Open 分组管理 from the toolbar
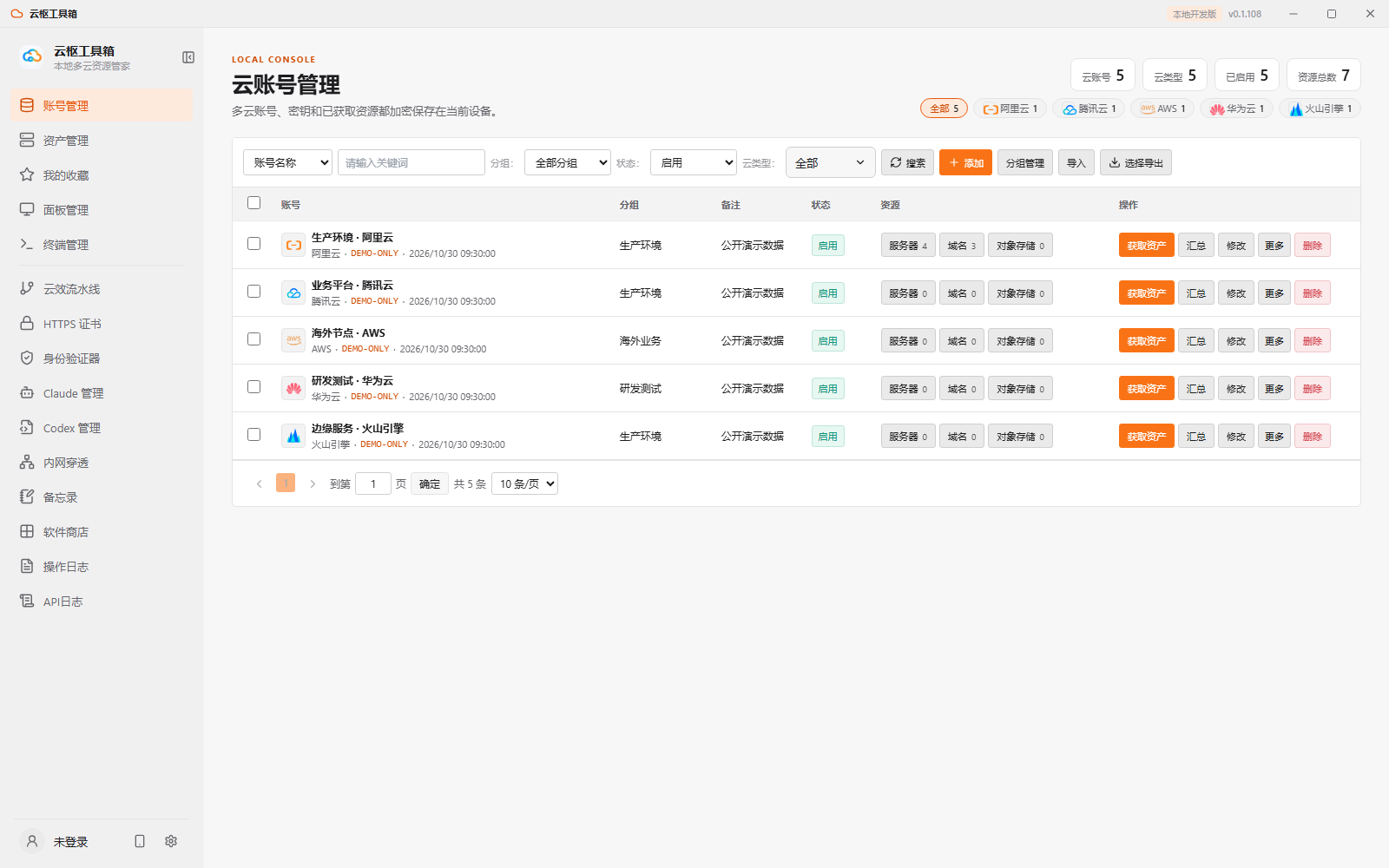 1025,162
